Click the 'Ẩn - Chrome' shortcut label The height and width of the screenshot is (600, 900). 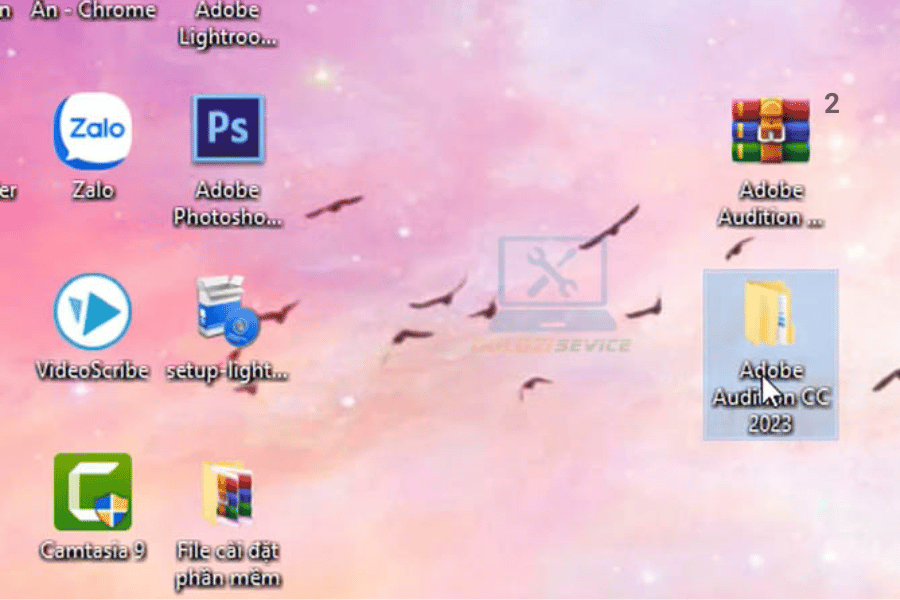(x=93, y=10)
